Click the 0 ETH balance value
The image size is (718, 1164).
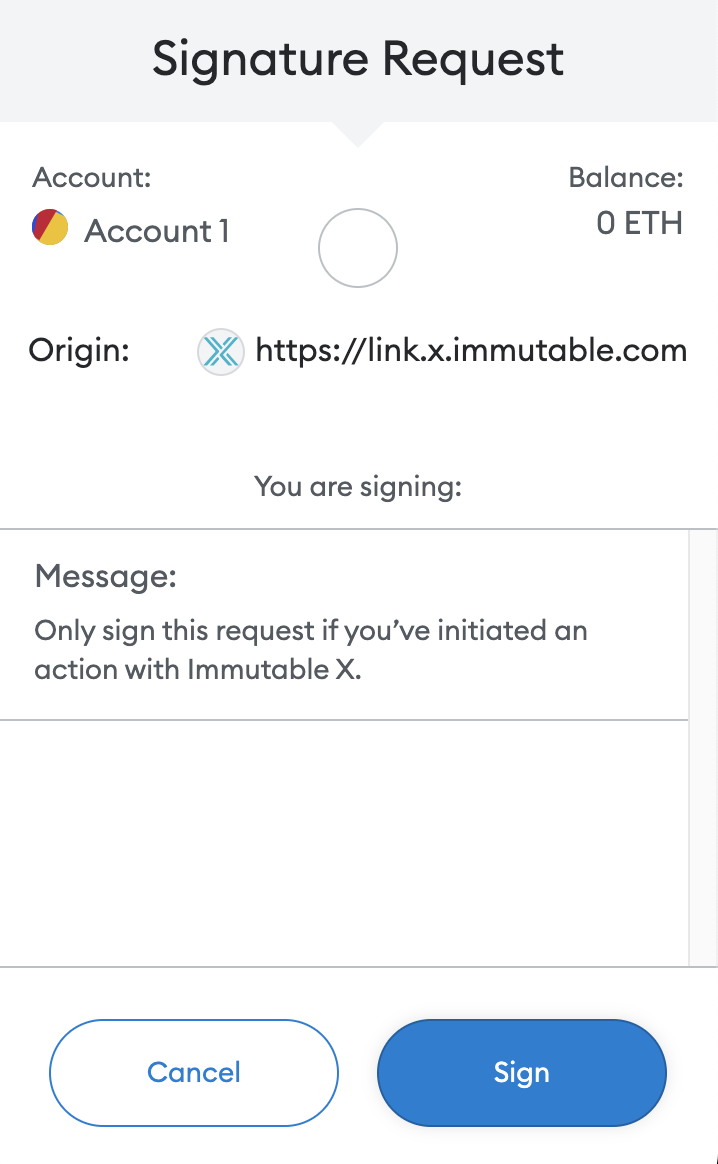[639, 223]
